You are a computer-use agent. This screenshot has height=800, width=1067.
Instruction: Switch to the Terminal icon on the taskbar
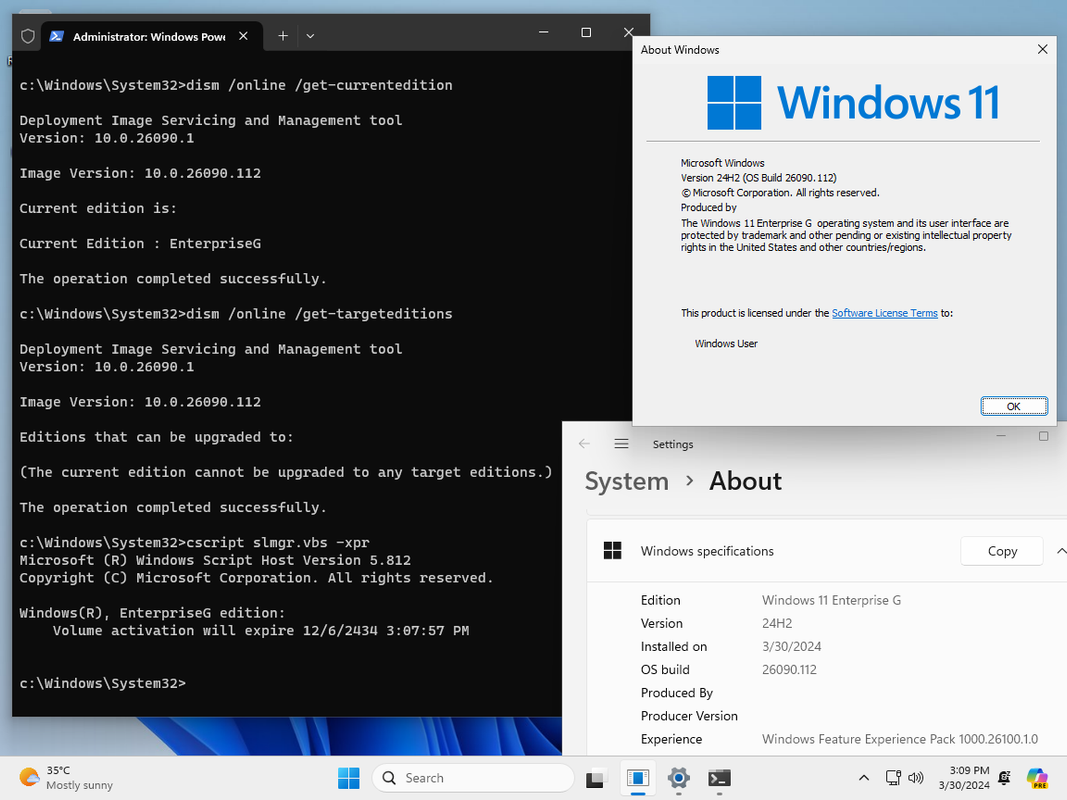719,778
